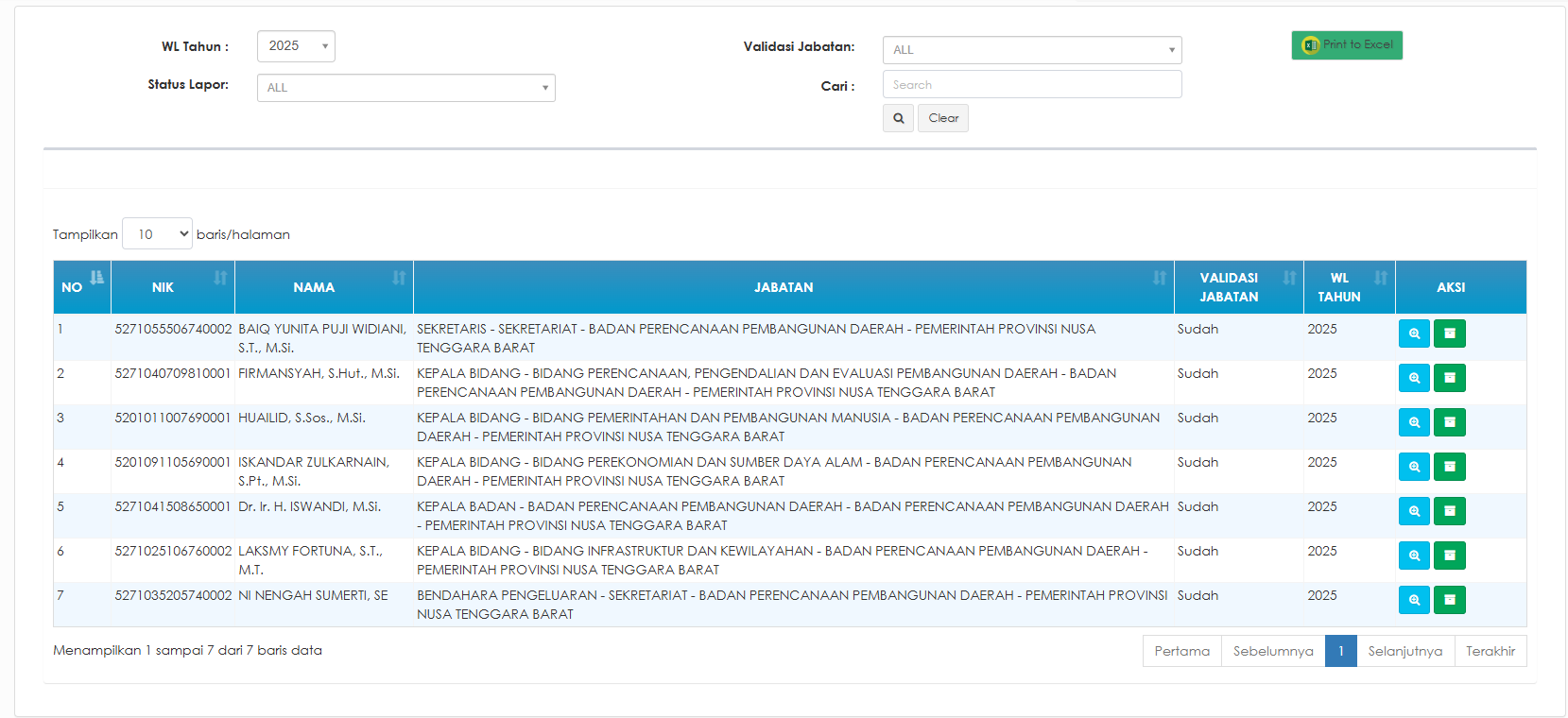Image resolution: width=1568 pixels, height=718 pixels.
Task: Sort by VALIDASI JABATAN column
Action: [x=1239, y=287]
